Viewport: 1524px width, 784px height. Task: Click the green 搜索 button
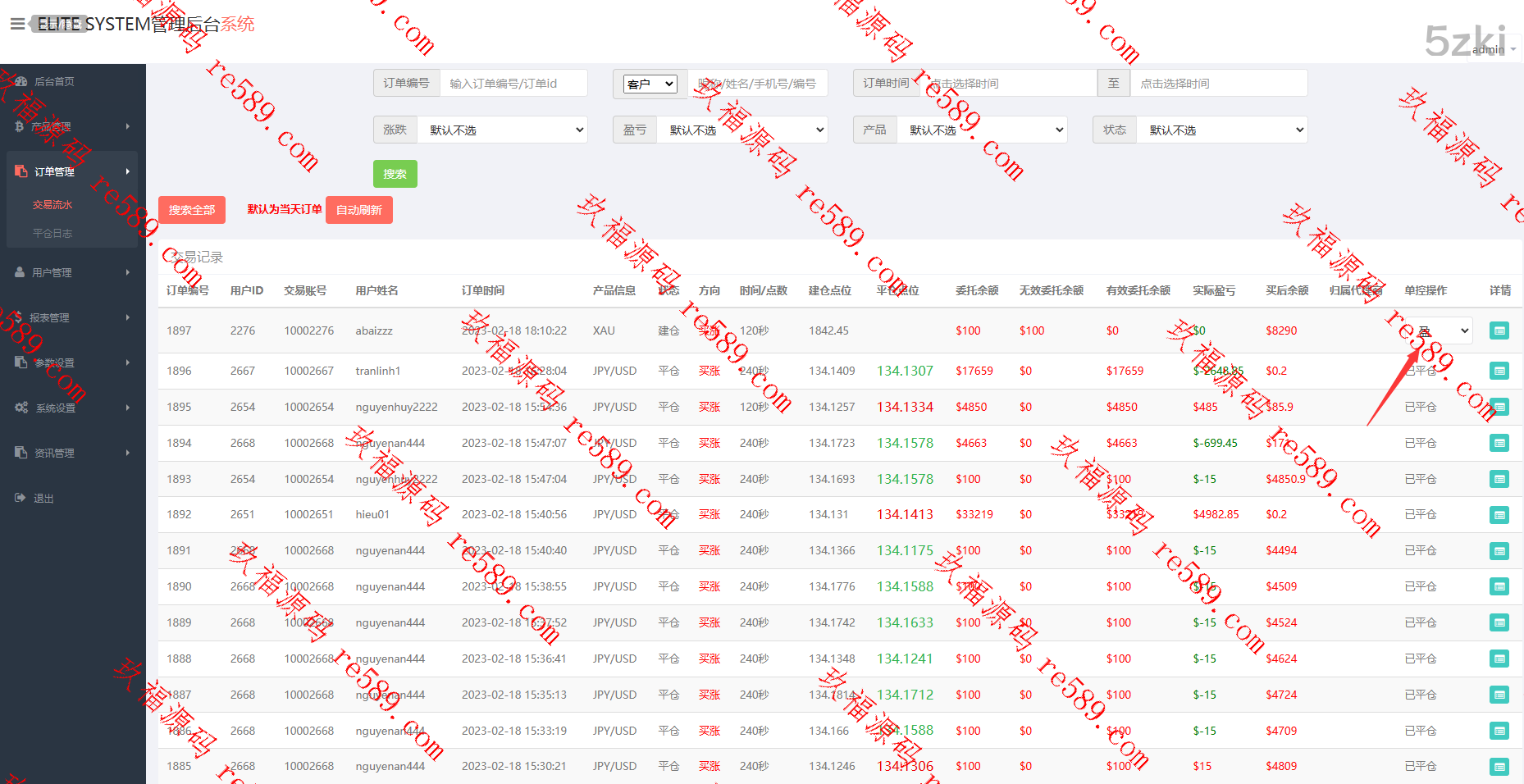pos(395,174)
